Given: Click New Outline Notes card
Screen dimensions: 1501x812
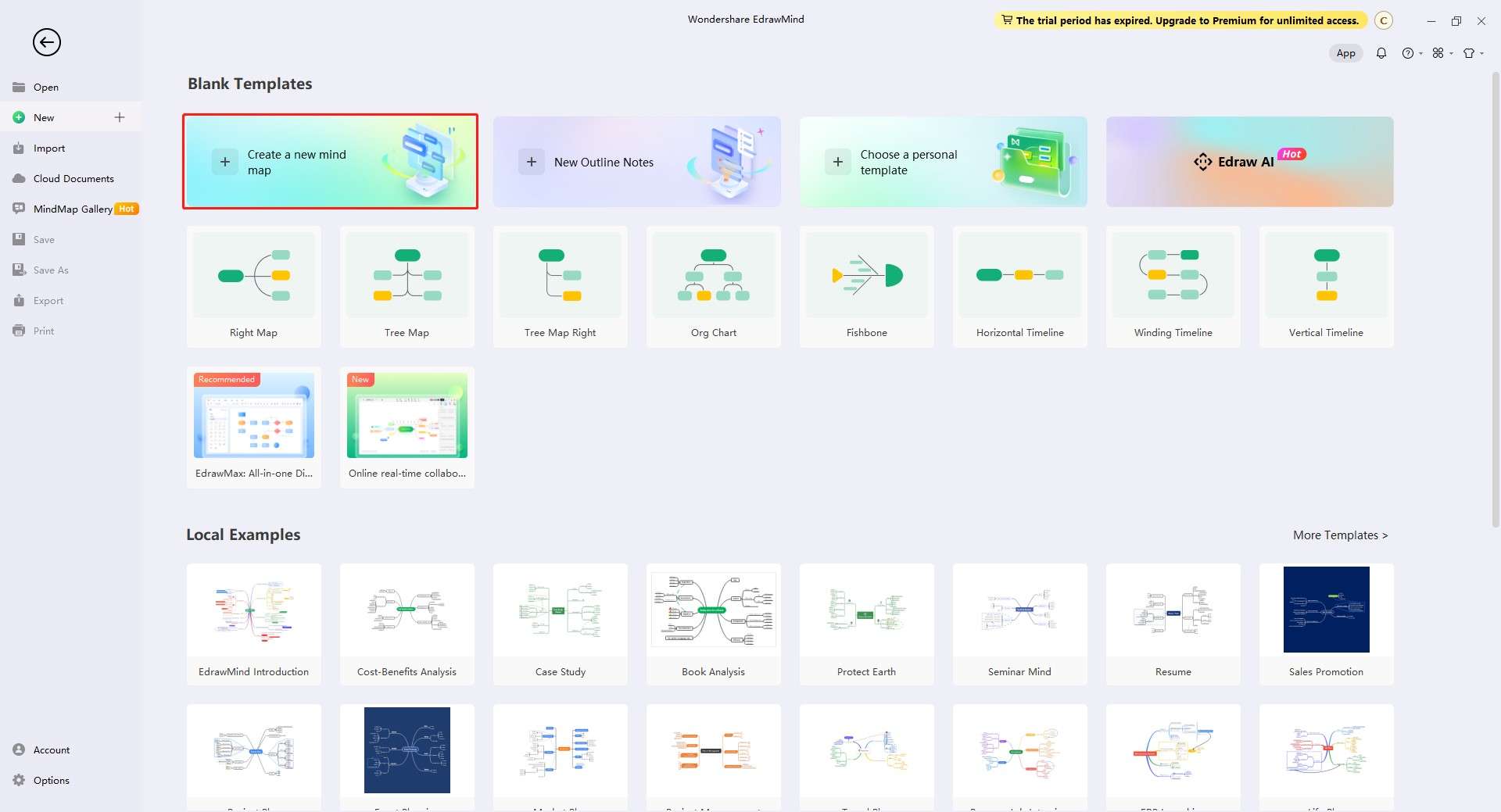Looking at the screenshot, I should coord(636,162).
